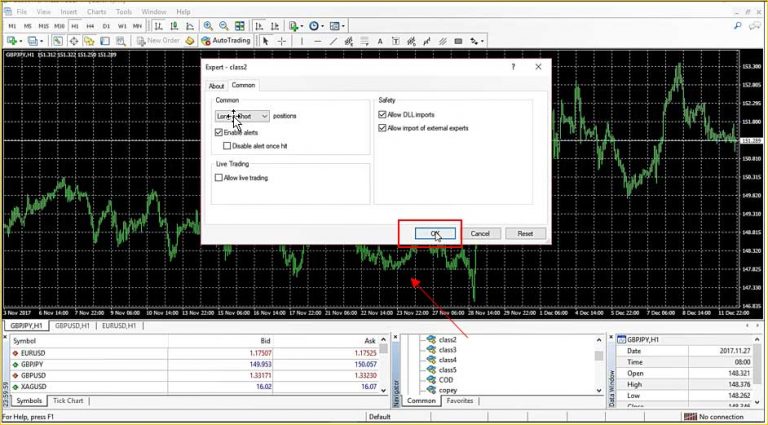The image size is (768, 425).
Task: Toggle Terminal panel toolbar icon
Action: (x=105, y=41)
